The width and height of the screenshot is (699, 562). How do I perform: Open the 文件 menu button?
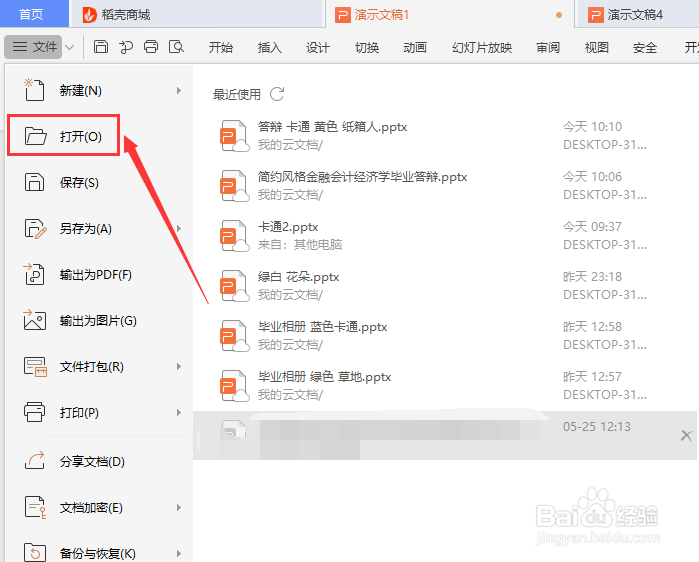click(x=34, y=47)
